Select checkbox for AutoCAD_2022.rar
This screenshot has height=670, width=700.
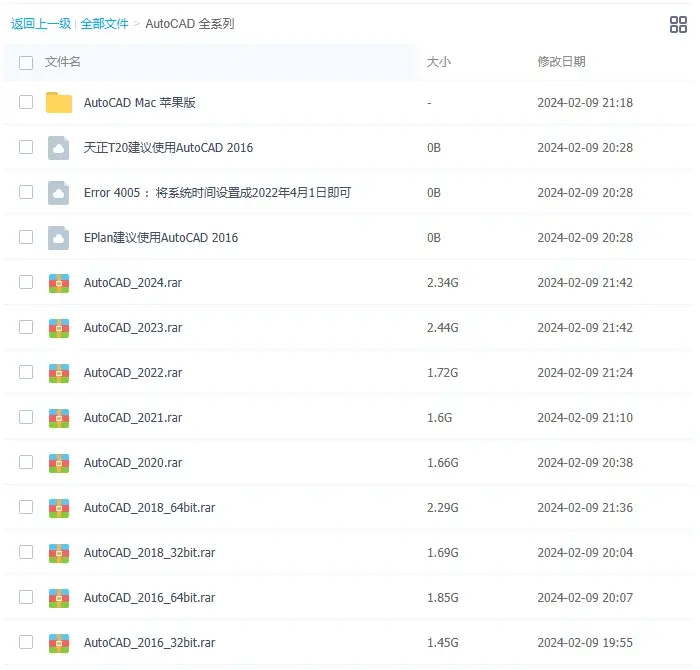[x=26, y=372]
